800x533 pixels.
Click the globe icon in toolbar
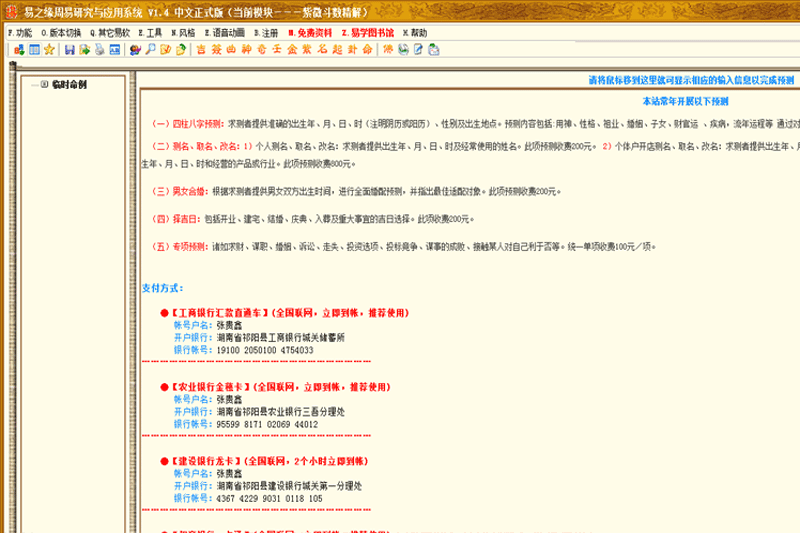point(403,49)
